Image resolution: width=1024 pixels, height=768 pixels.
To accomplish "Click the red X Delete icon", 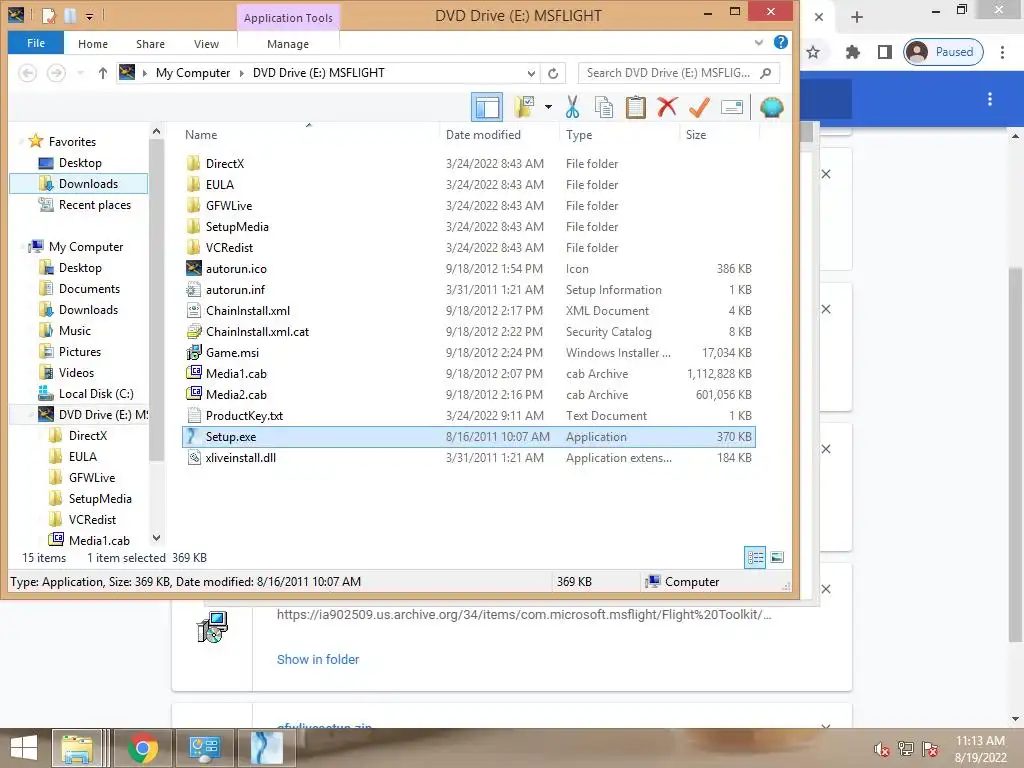I will 667,107.
